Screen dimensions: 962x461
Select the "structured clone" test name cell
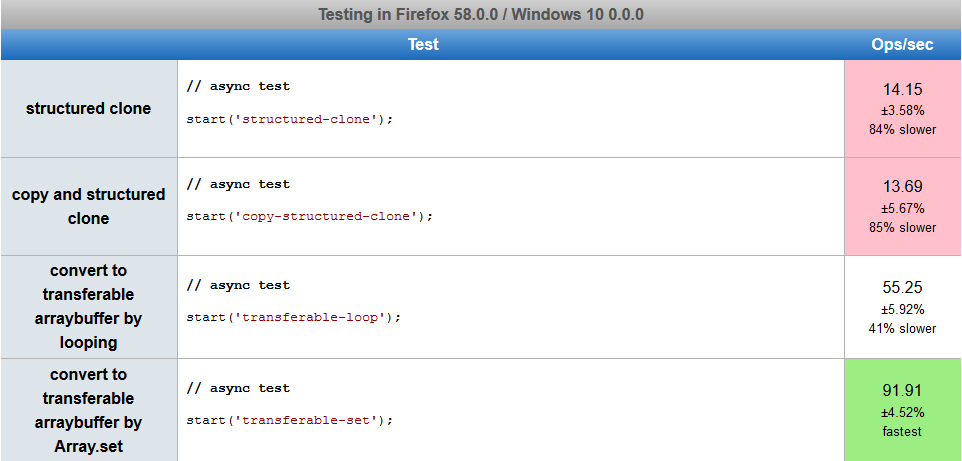coord(89,108)
